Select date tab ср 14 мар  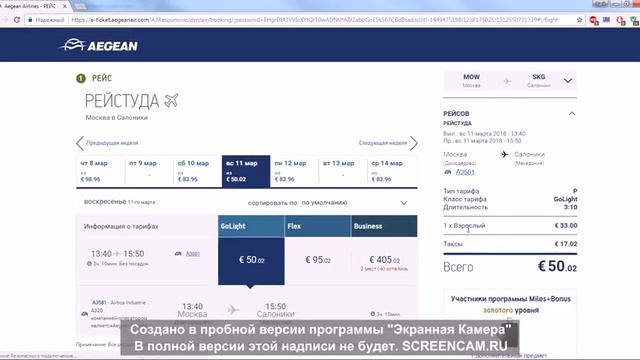(392, 171)
